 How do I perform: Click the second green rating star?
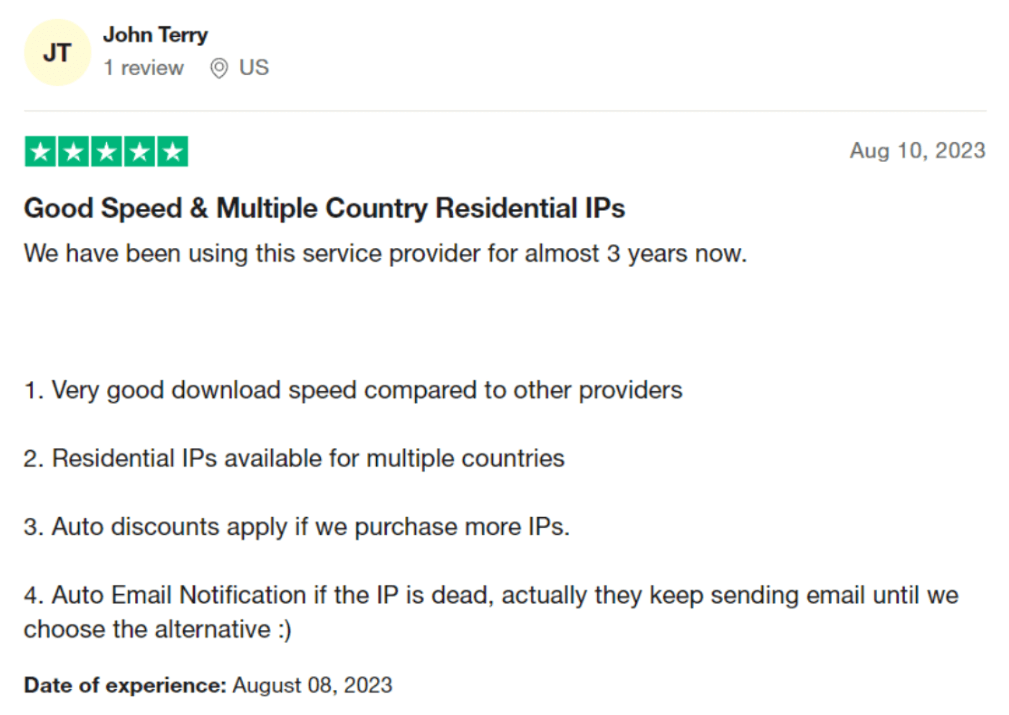(73, 152)
